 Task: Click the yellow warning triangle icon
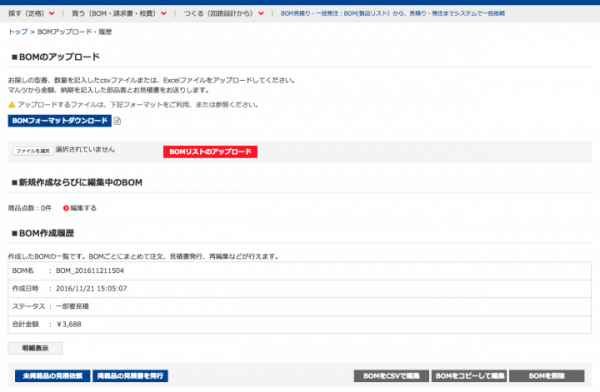pyautogui.click(x=12, y=105)
